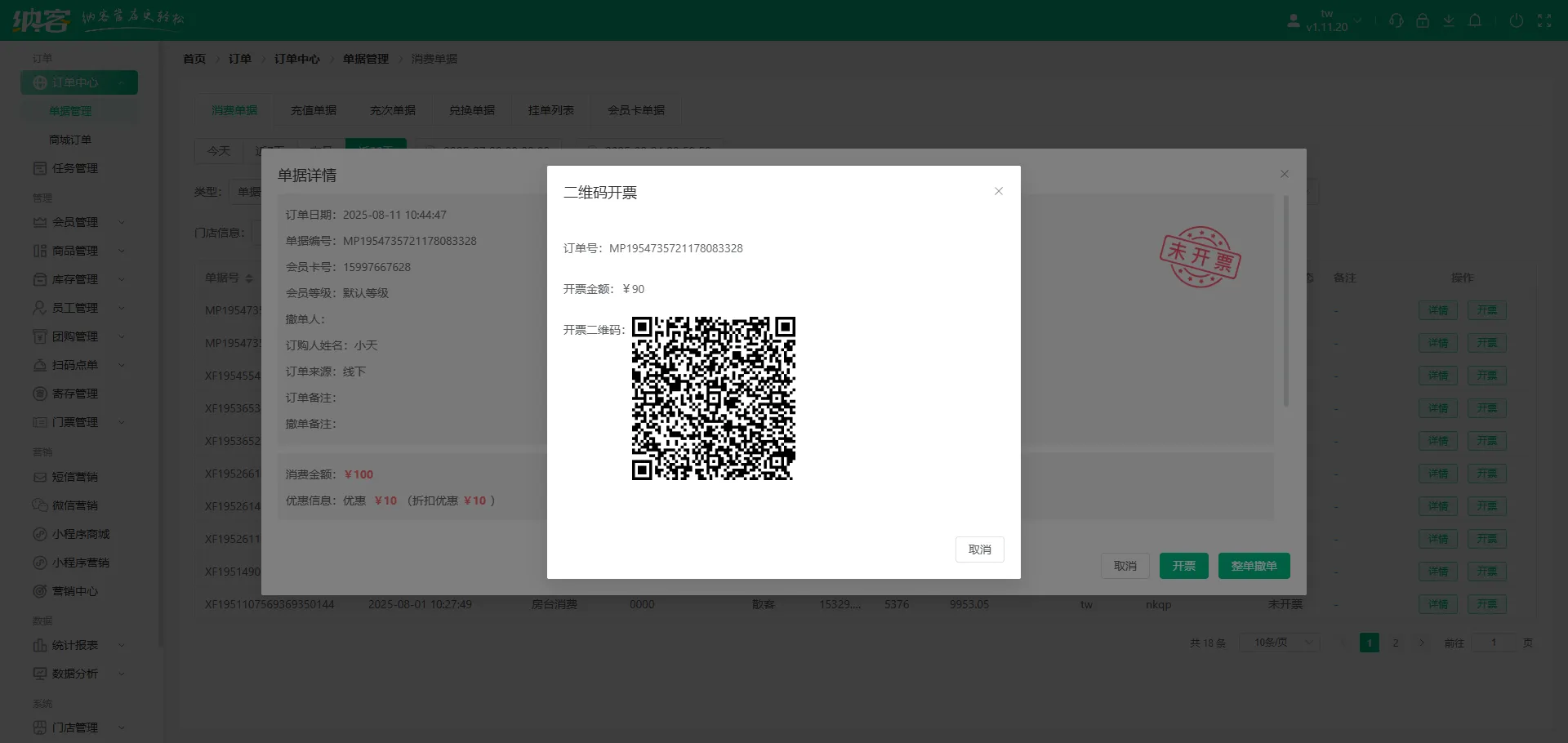
Task: Toggle fullscreen with the expand icon
Action: 1546,20
